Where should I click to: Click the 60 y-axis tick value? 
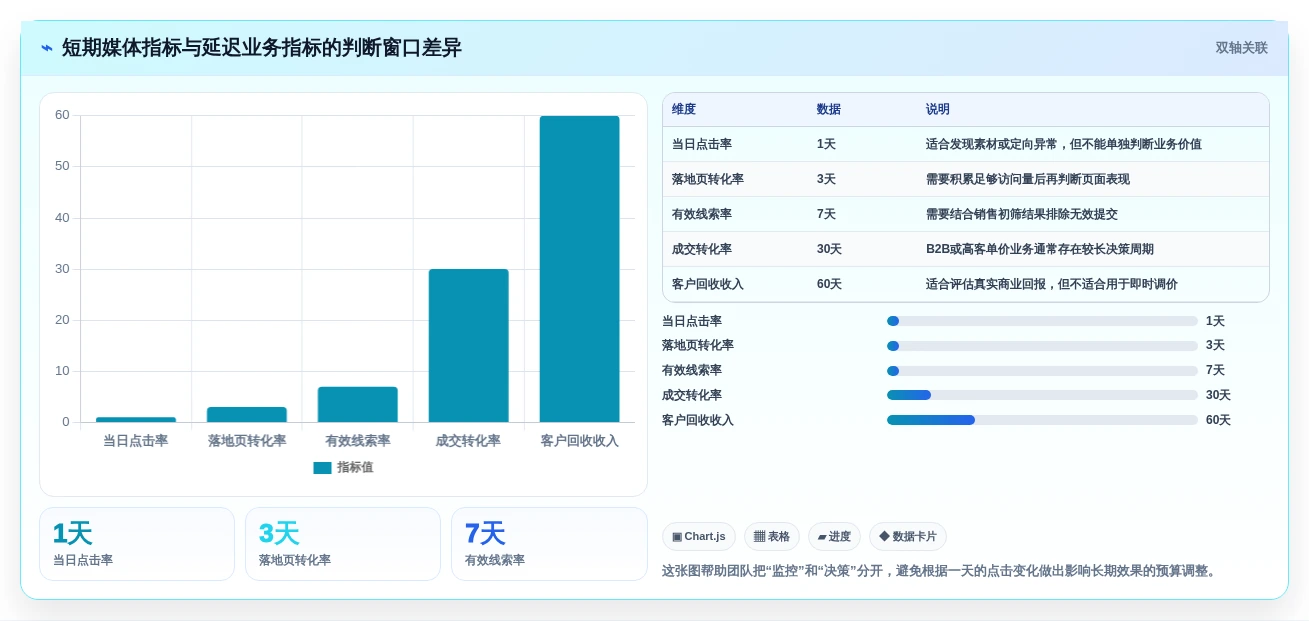tap(62, 115)
